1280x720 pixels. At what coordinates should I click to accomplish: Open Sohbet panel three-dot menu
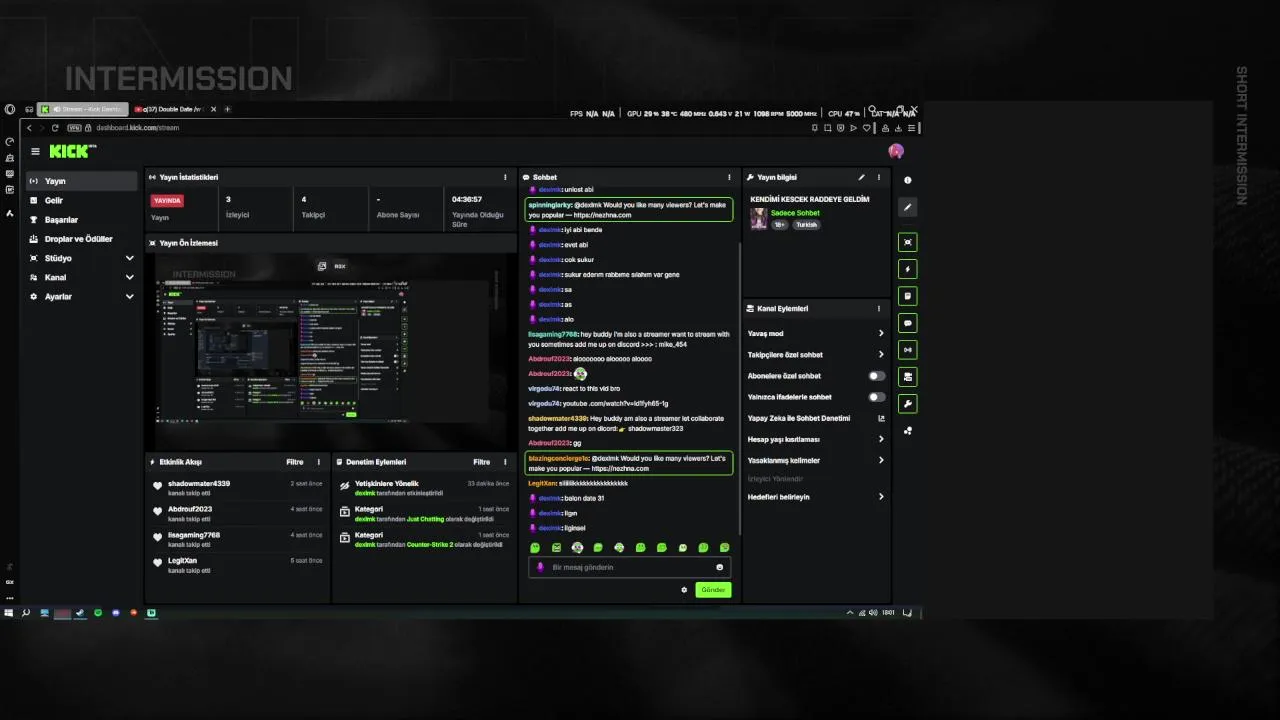click(729, 177)
